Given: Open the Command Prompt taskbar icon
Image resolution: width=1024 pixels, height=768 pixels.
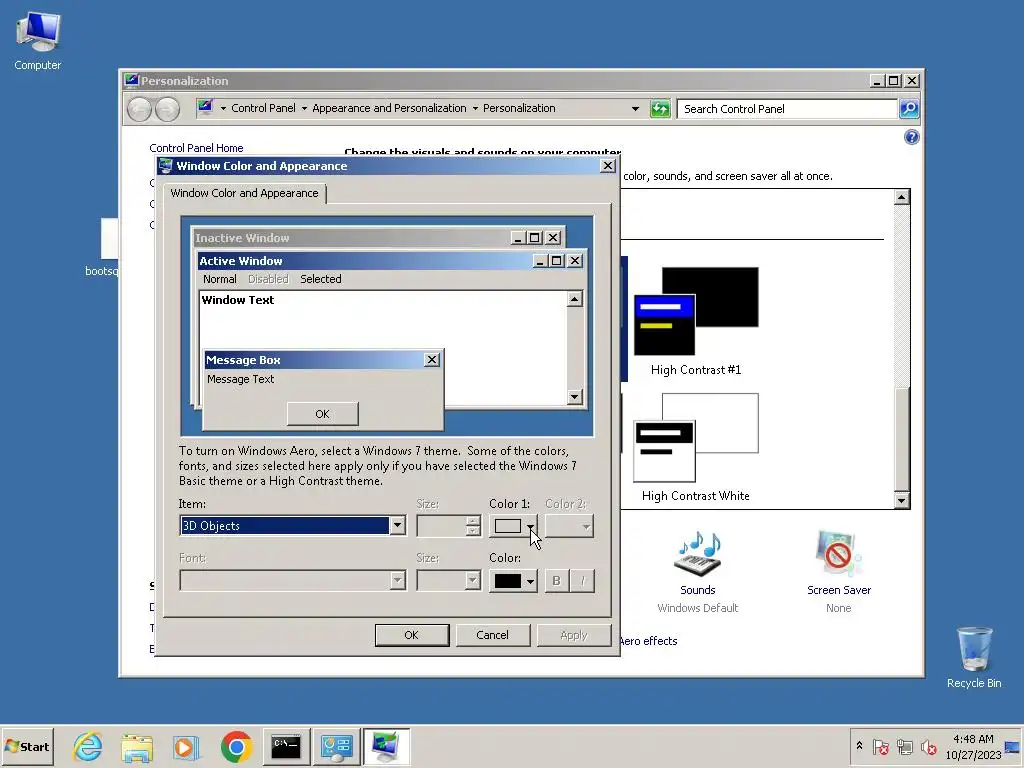Looking at the screenshot, I should (286, 746).
